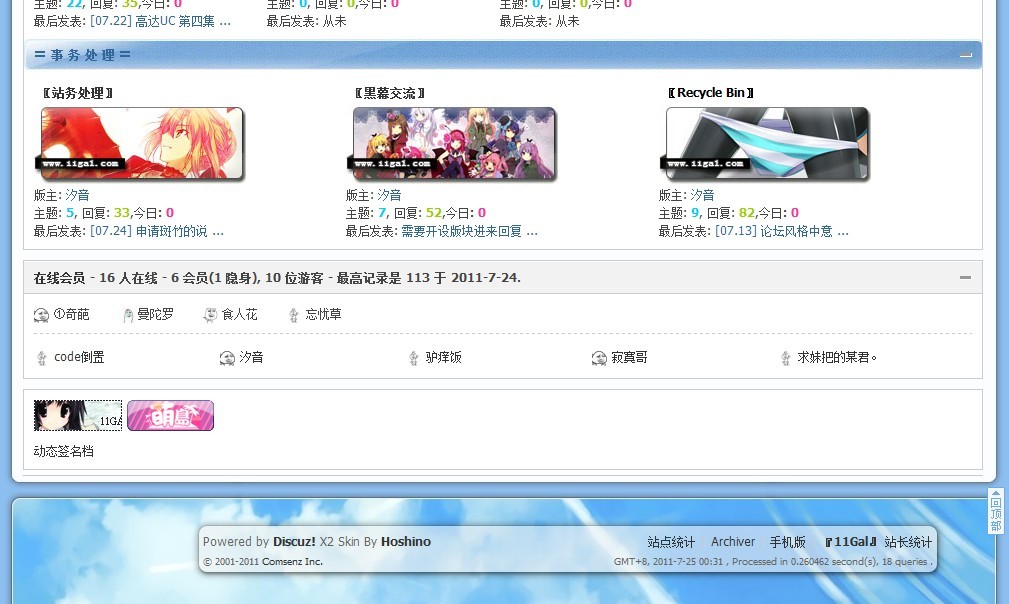Open online member 求妹把的某君 profile

pyautogui.click(x=837, y=357)
